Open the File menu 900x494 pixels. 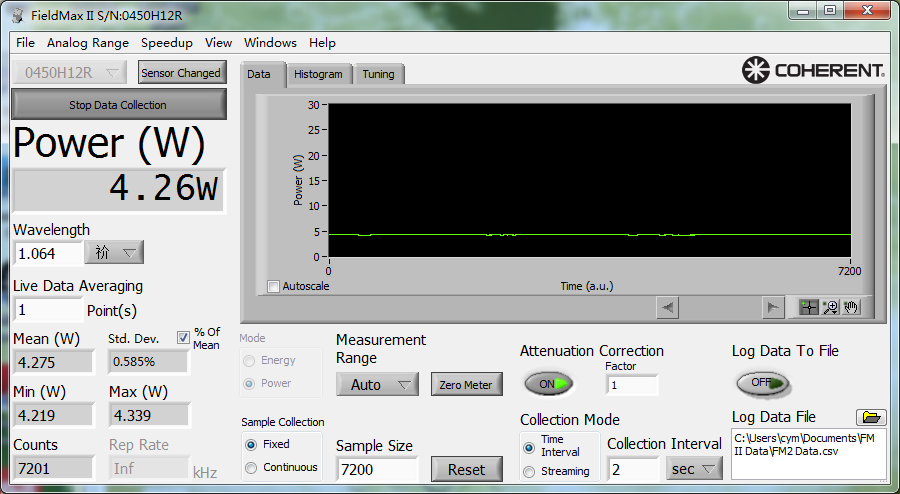pos(25,43)
